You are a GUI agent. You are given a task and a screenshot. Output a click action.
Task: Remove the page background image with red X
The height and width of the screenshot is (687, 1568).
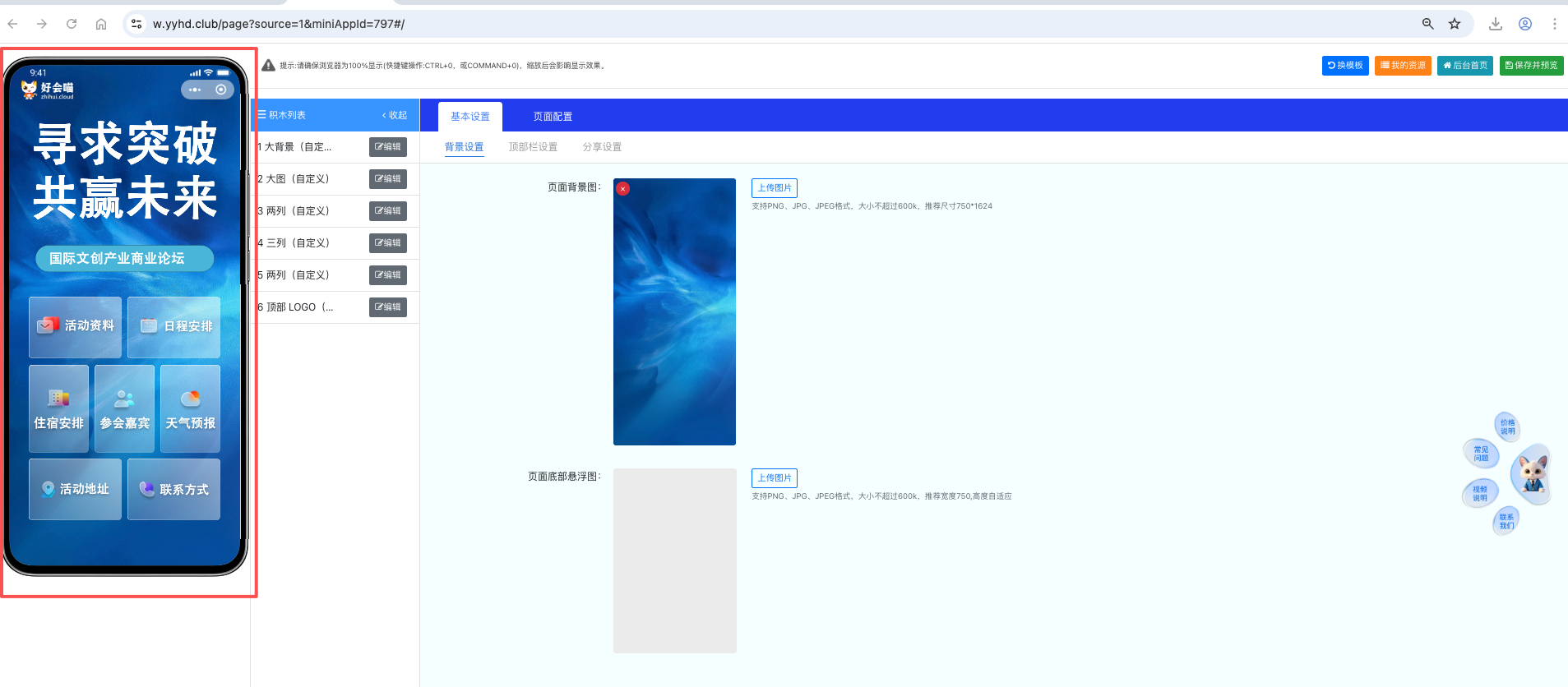pos(623,189)
